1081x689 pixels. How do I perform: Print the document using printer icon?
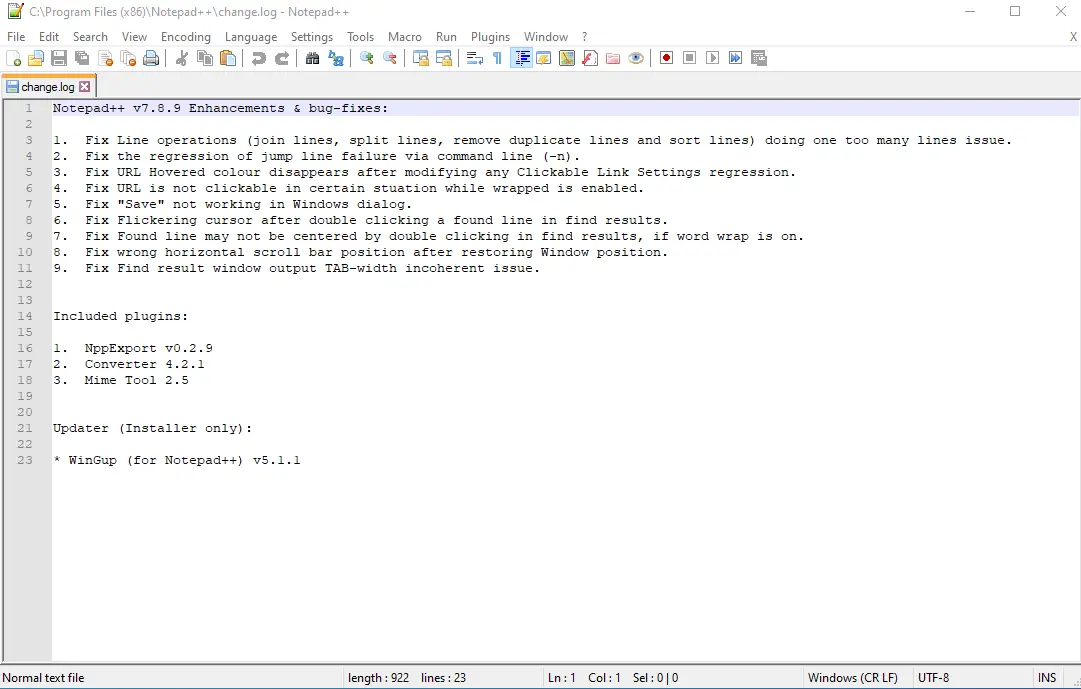click(151, 59)
